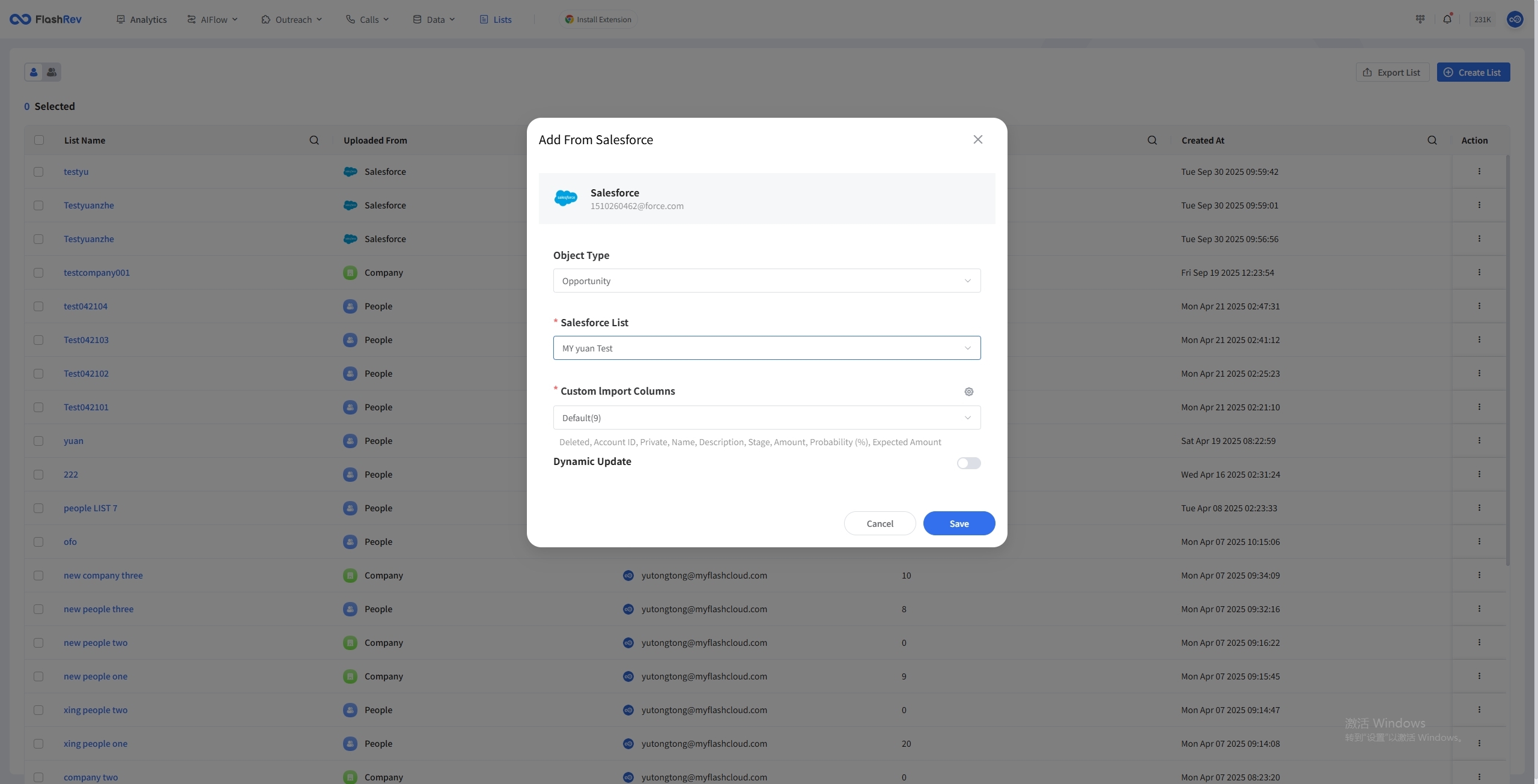Tick the checkbox for testcompany001
The height and width of the screenshot is (784, 1538).
pyautogui.click(x=39, y=273)
